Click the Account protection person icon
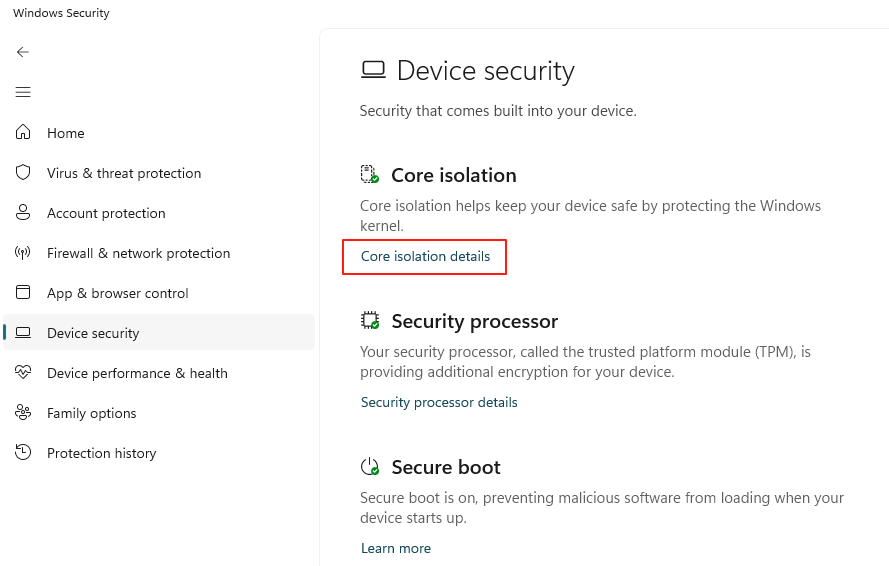The image size is (889, 566). click(x=23, y=213)
